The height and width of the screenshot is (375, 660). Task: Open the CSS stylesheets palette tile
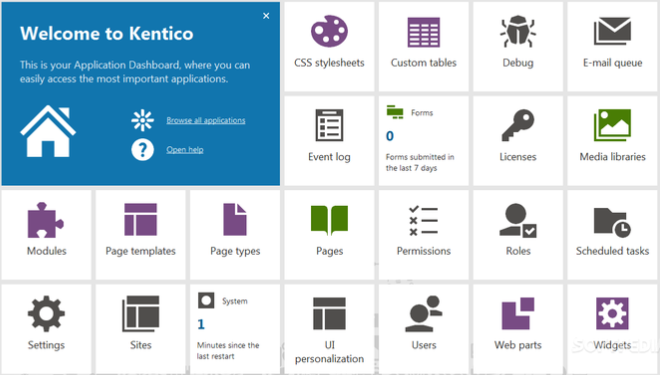coord(329,46)
